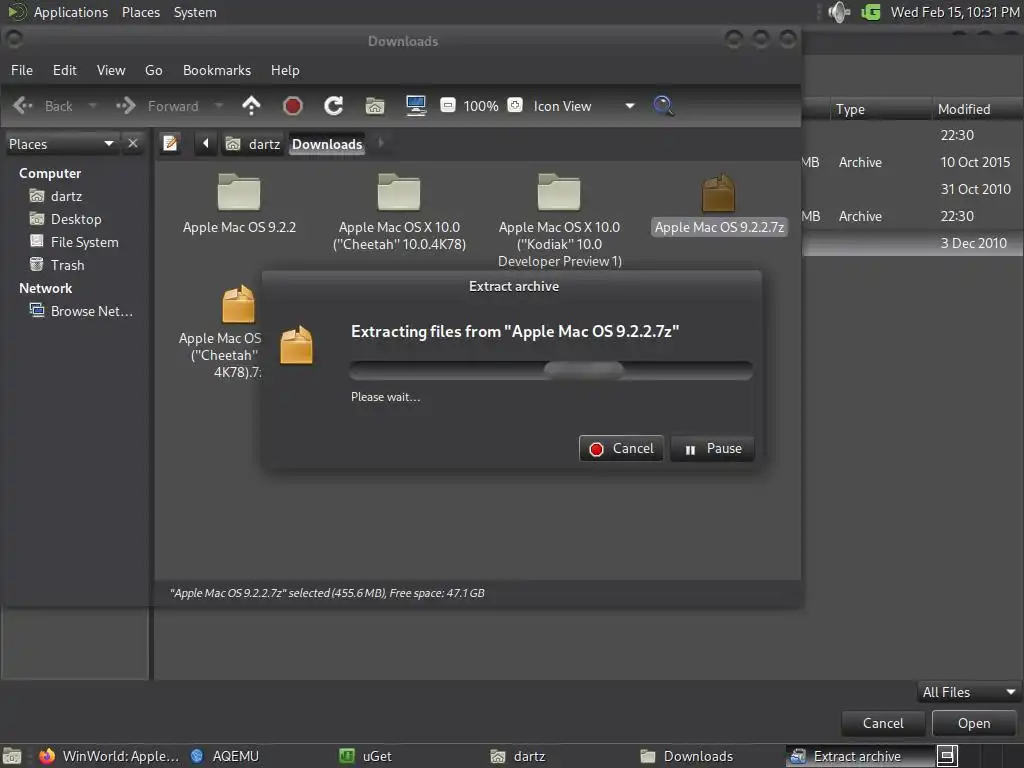Open the Places sidebar dropdown
The width and height of the screenshot is (1024, 768).
coord(61,144)
